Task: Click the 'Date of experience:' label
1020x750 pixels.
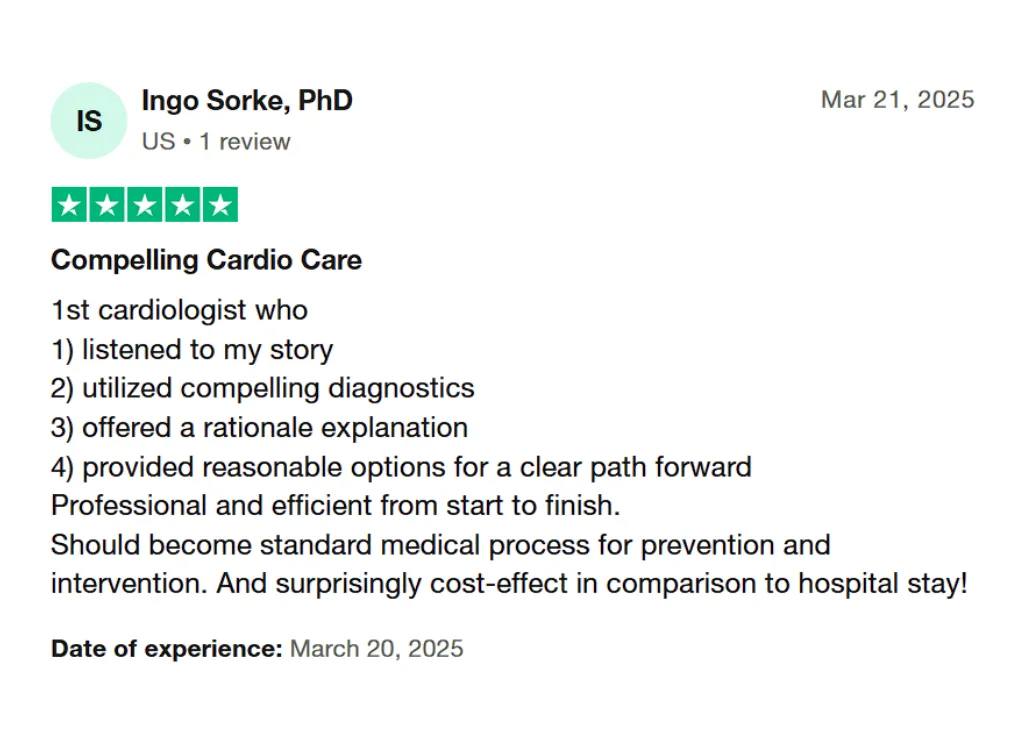Action: (x=167, y=649)
